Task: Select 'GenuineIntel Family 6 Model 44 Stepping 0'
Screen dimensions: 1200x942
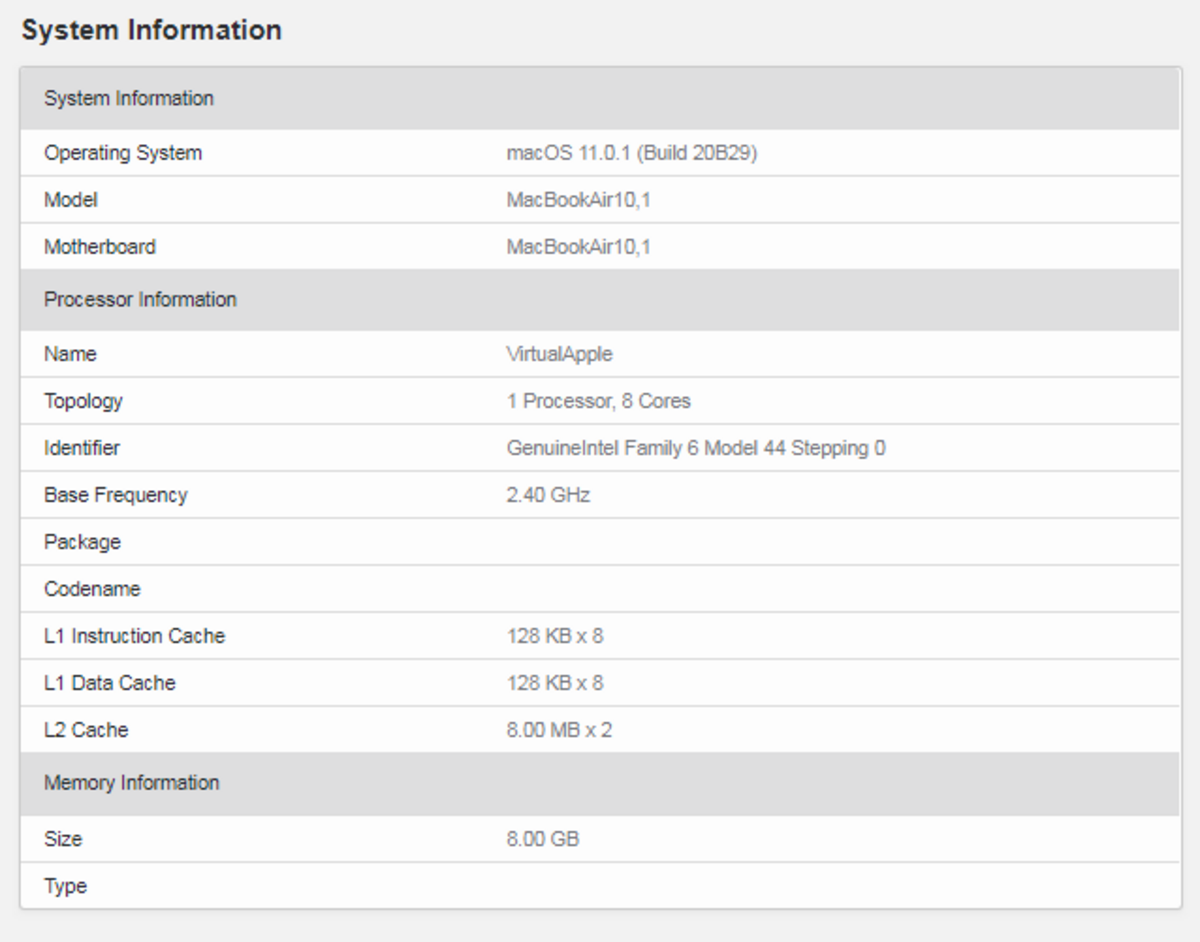Action: coord(696,448)
